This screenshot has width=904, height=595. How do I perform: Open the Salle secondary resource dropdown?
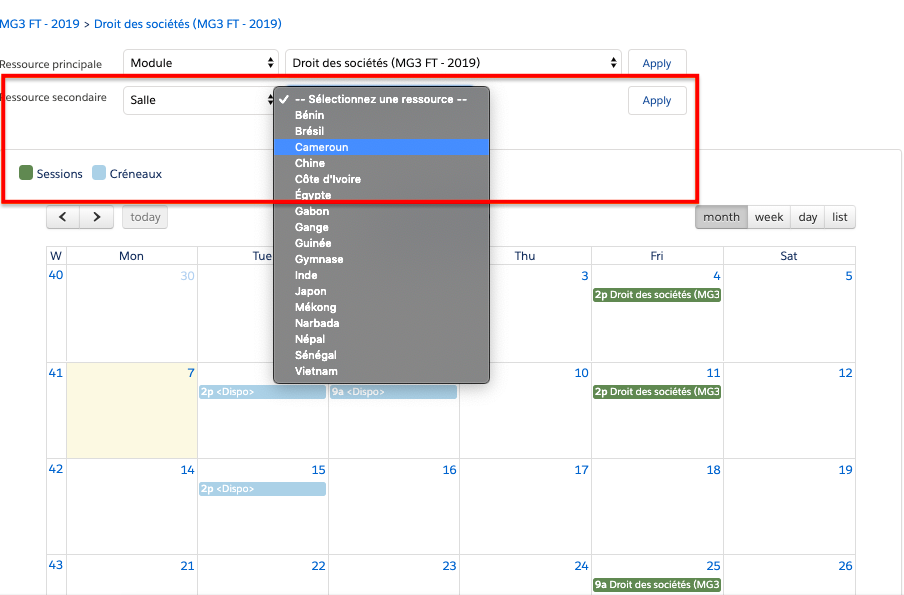point(198,100)
